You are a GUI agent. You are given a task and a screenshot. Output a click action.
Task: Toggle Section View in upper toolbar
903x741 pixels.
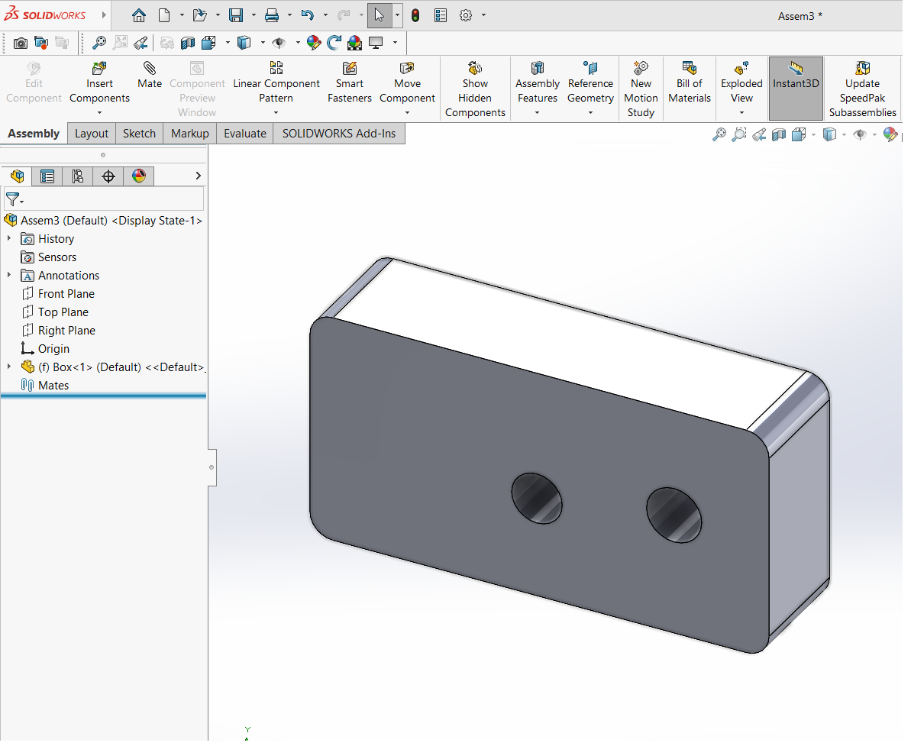click(188, 43)
